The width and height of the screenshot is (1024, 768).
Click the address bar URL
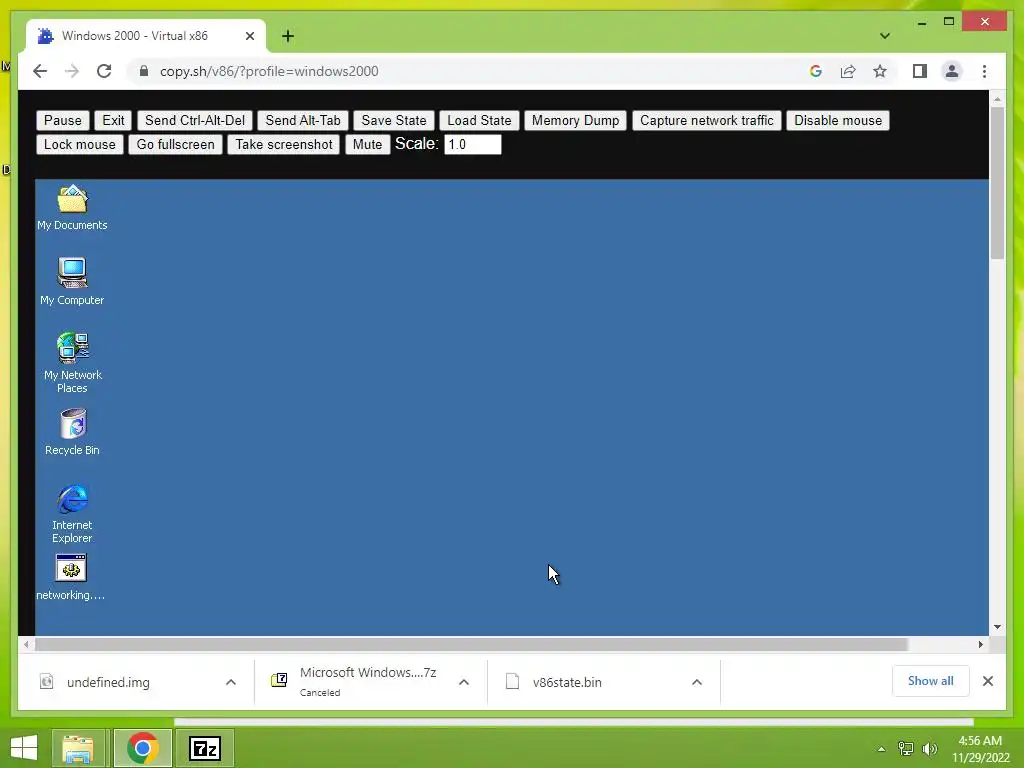pos(269,71)
